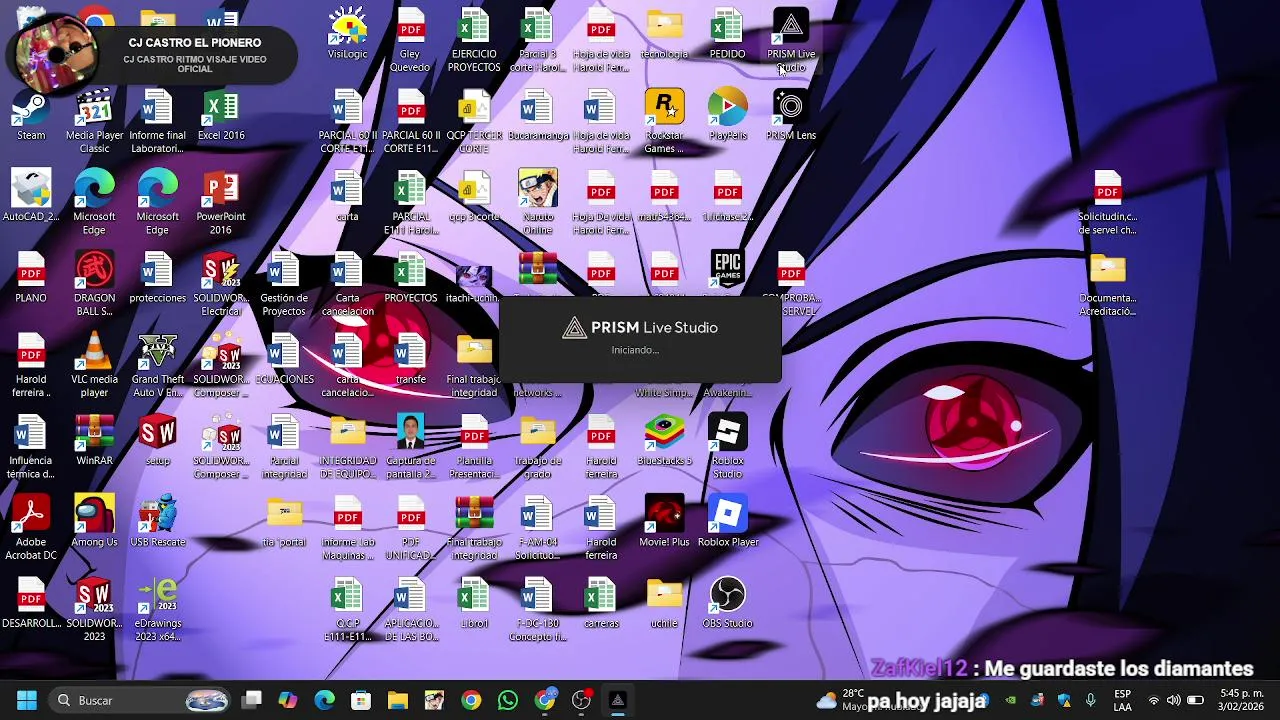Image resolution: width=1280 pixels, height=720 pixels.
Task: Open the USB Rescate shortcut
Action: (x=158, y=521)
